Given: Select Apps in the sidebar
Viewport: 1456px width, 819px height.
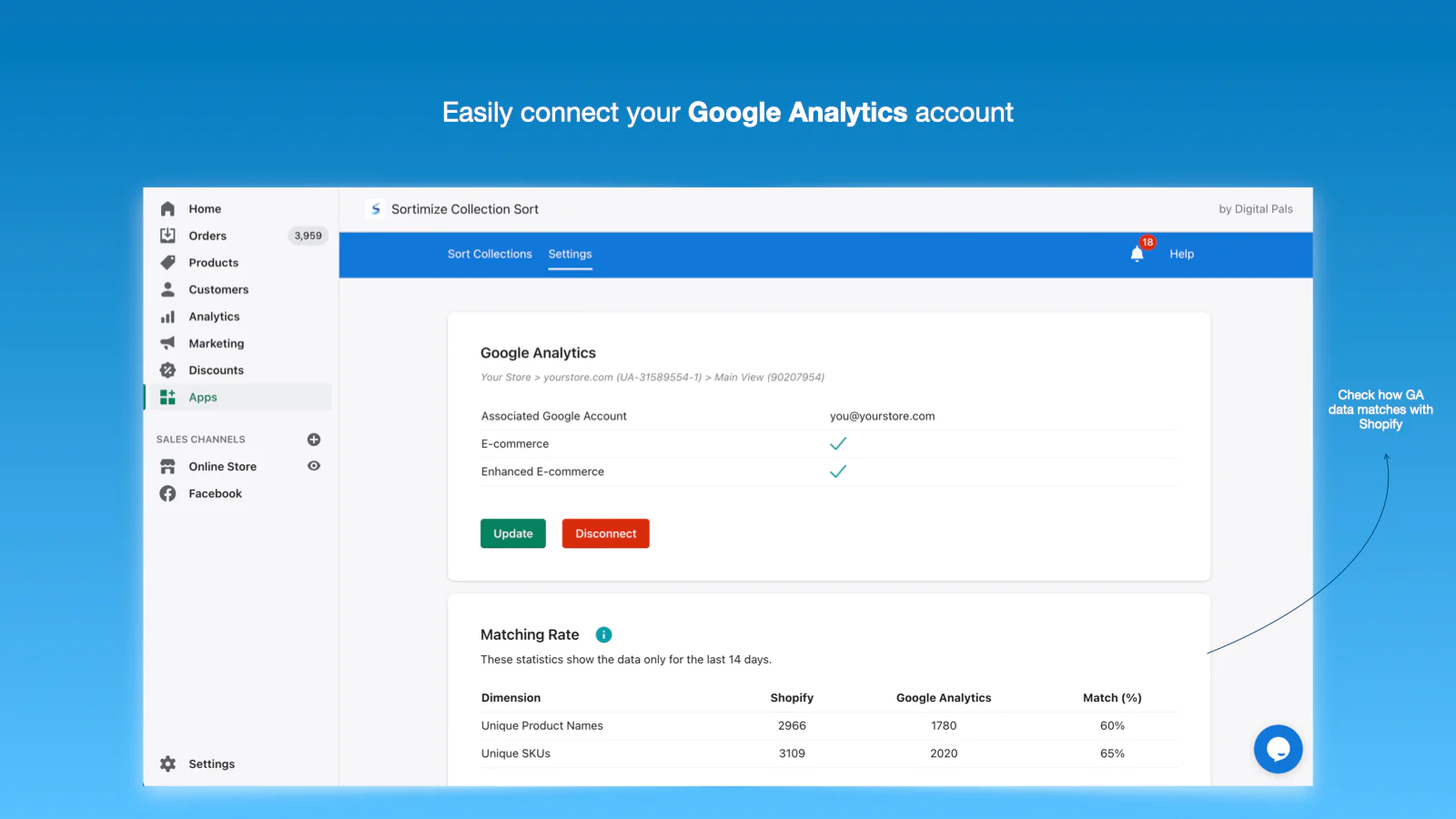Looking at the screenshot, I should (203, 398).
